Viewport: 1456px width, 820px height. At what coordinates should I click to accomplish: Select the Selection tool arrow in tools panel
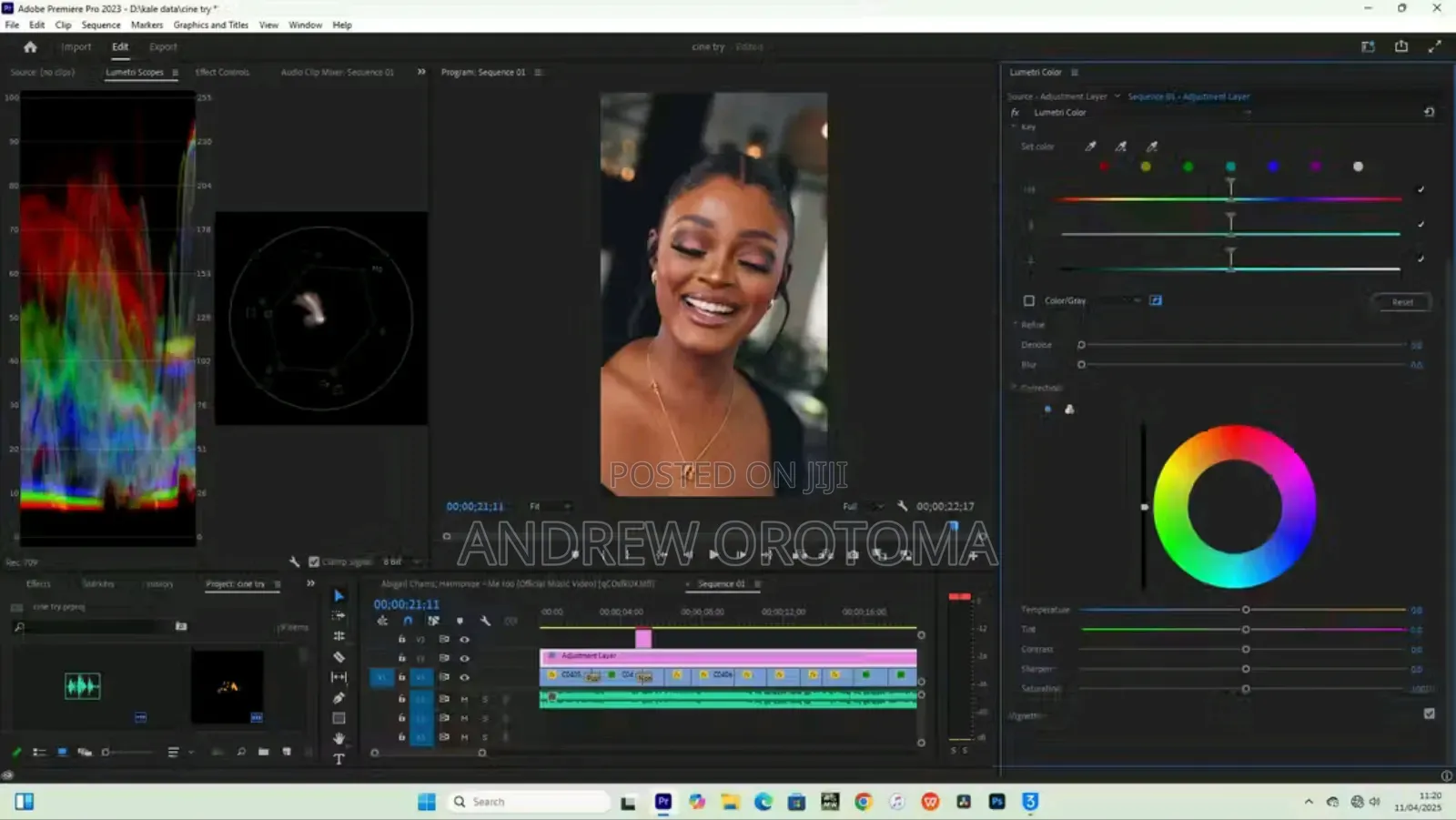339,596
